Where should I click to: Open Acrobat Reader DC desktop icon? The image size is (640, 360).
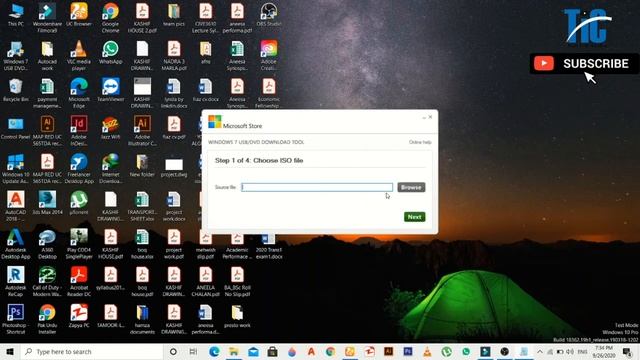(79, 282)
